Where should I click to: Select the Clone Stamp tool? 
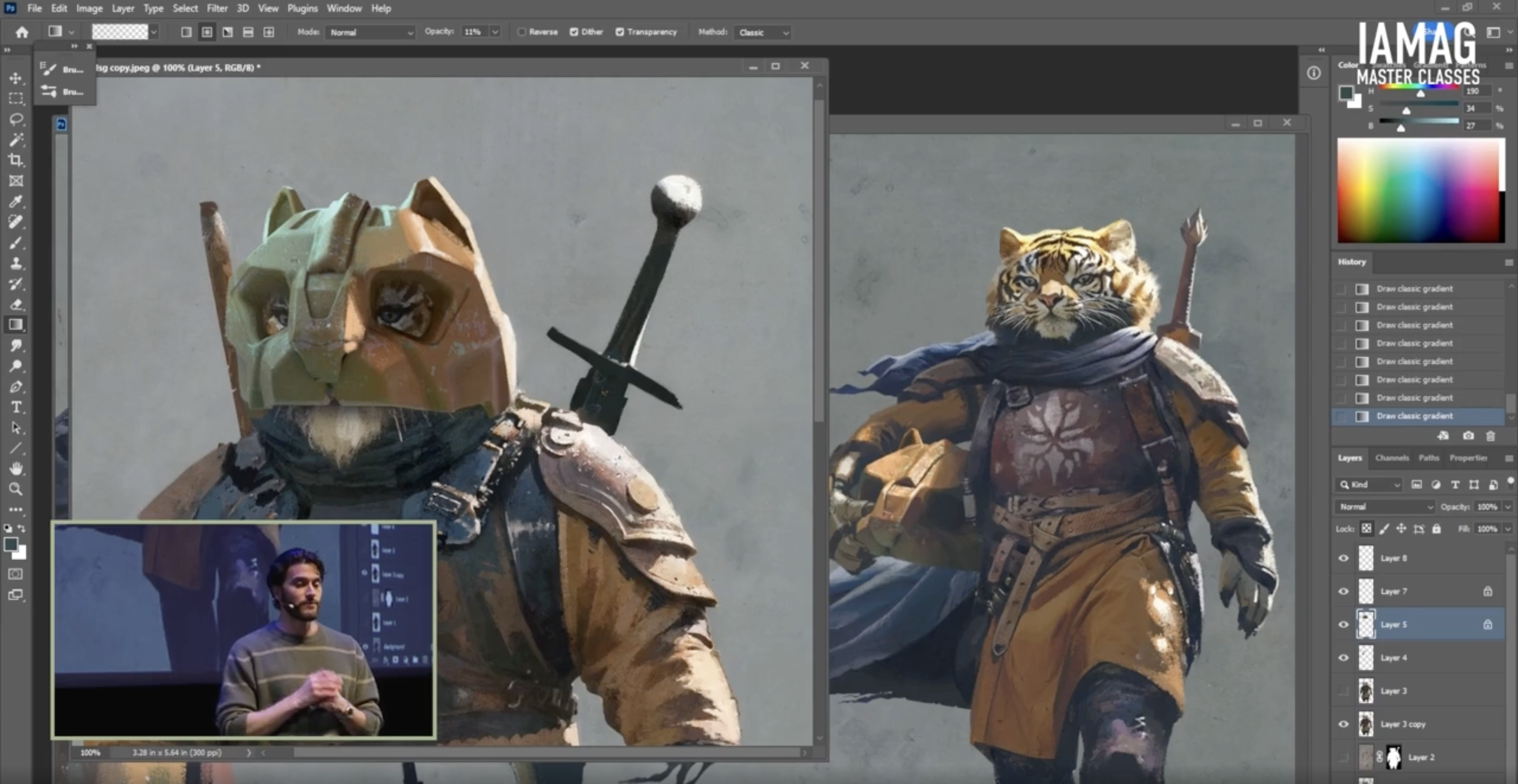click(16, 263)
